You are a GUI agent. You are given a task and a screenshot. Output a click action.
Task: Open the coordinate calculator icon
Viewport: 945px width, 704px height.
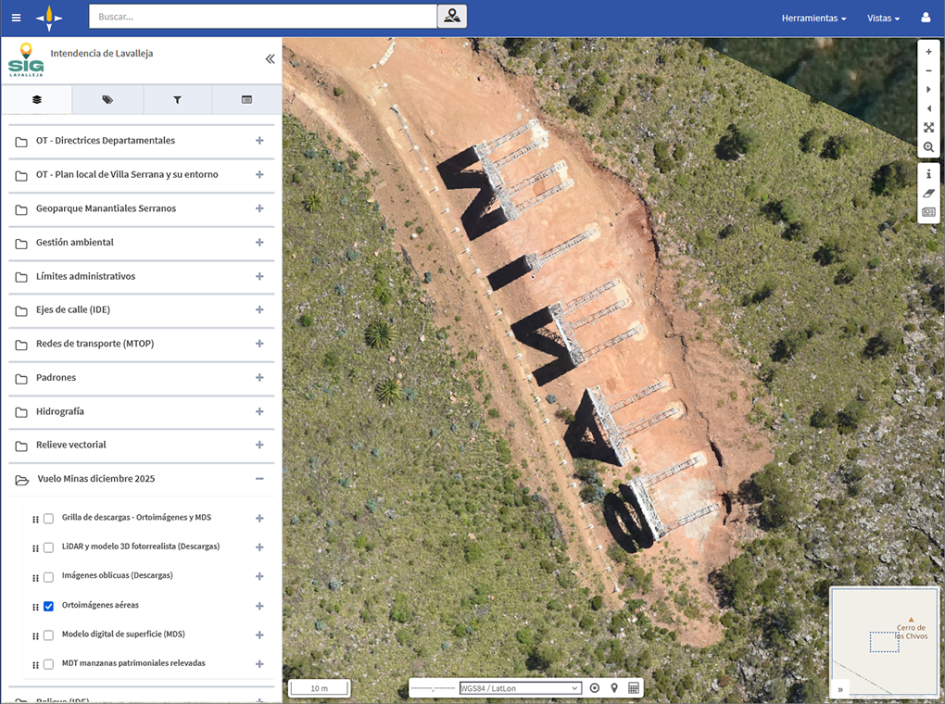(x=633, y=688)
